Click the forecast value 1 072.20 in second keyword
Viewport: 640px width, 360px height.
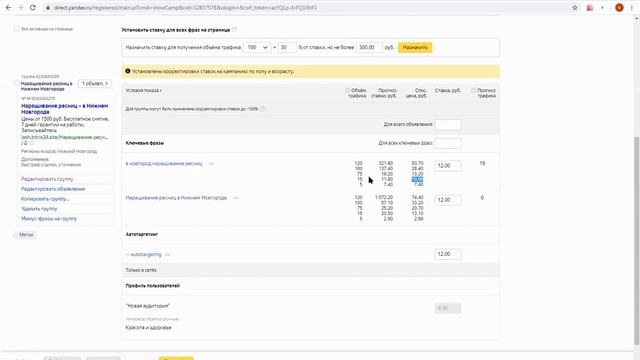coord(384,198)
